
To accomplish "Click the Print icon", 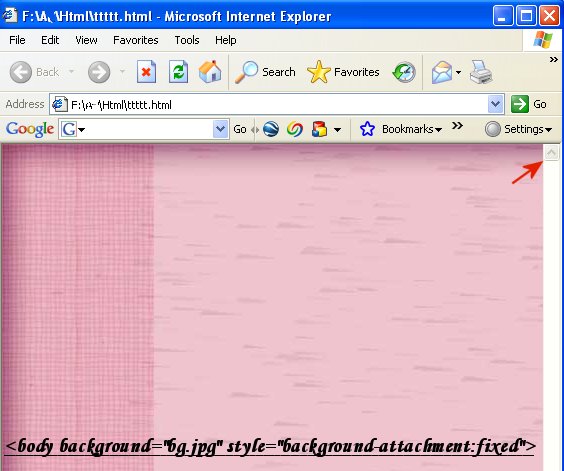I will pos(481,72).
